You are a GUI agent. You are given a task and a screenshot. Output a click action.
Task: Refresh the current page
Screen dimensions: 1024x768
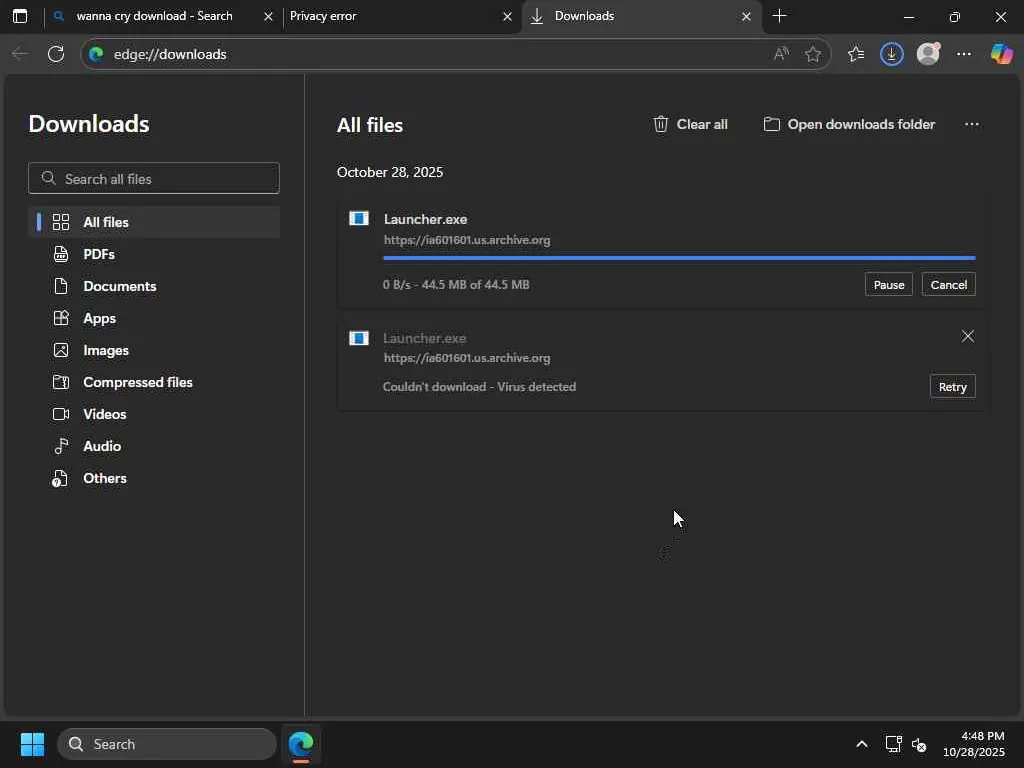[56, 54]
